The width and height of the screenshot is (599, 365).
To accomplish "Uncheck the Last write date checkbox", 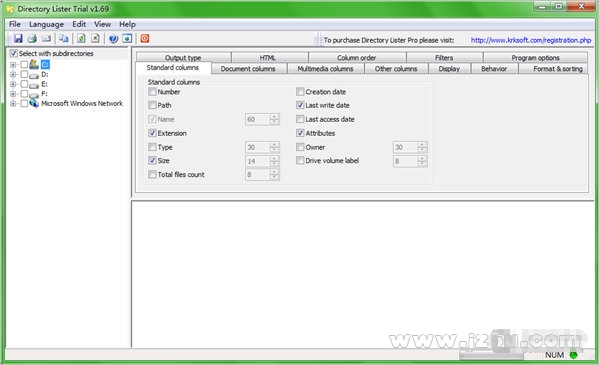I will click(x=300, y=105).
